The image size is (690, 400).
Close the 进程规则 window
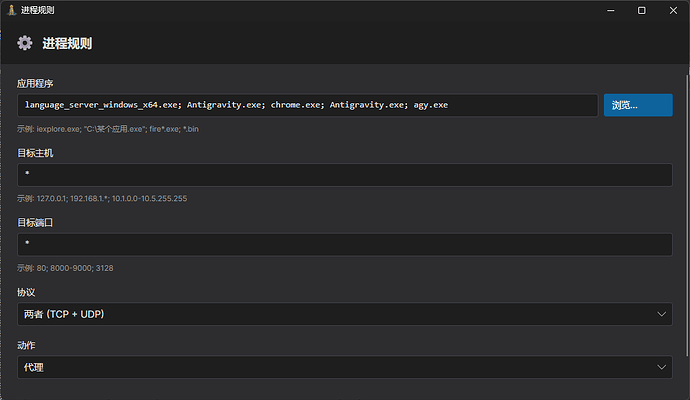(x=673, y=10)
